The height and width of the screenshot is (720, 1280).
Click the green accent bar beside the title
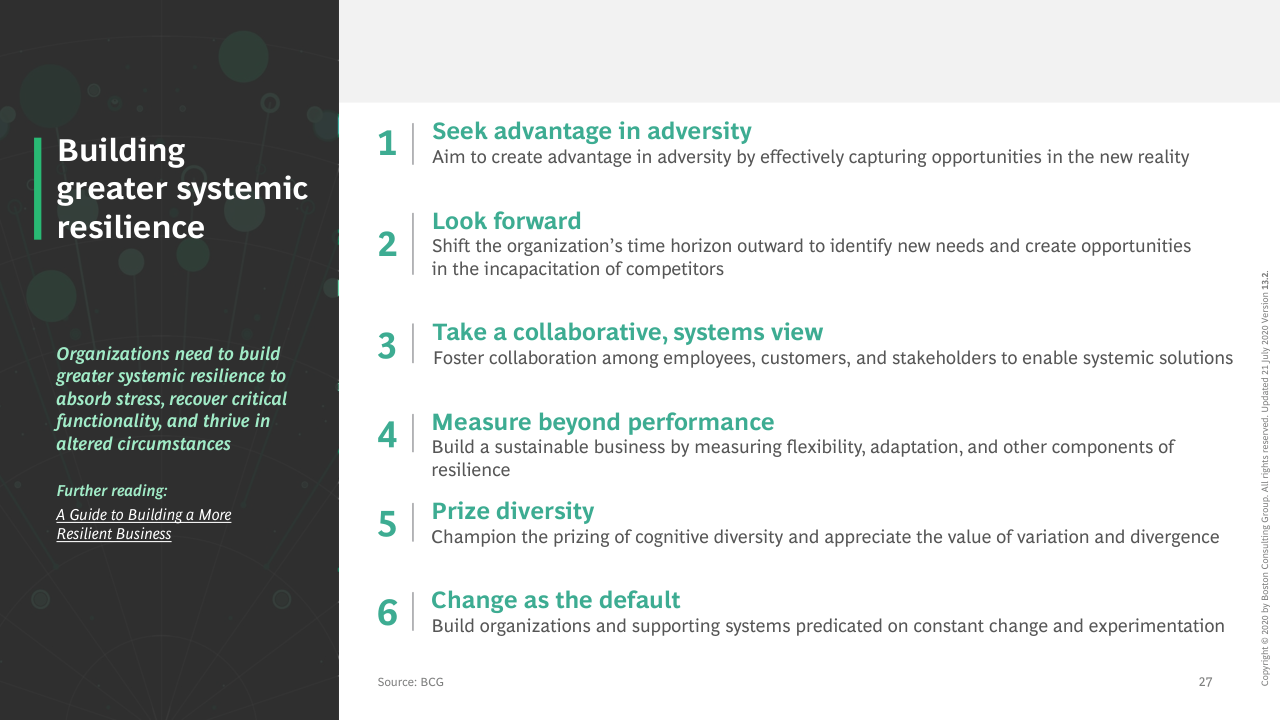pyautogui.click(x=38, y=189)
